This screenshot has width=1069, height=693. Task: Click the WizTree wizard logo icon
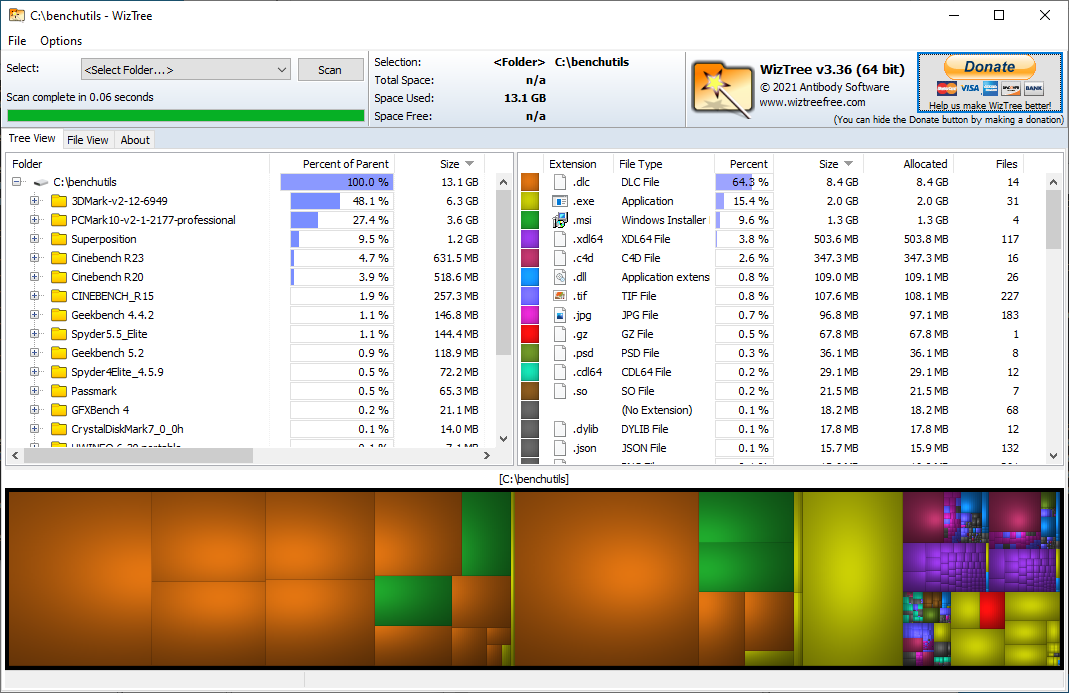[x=721, y=88]
